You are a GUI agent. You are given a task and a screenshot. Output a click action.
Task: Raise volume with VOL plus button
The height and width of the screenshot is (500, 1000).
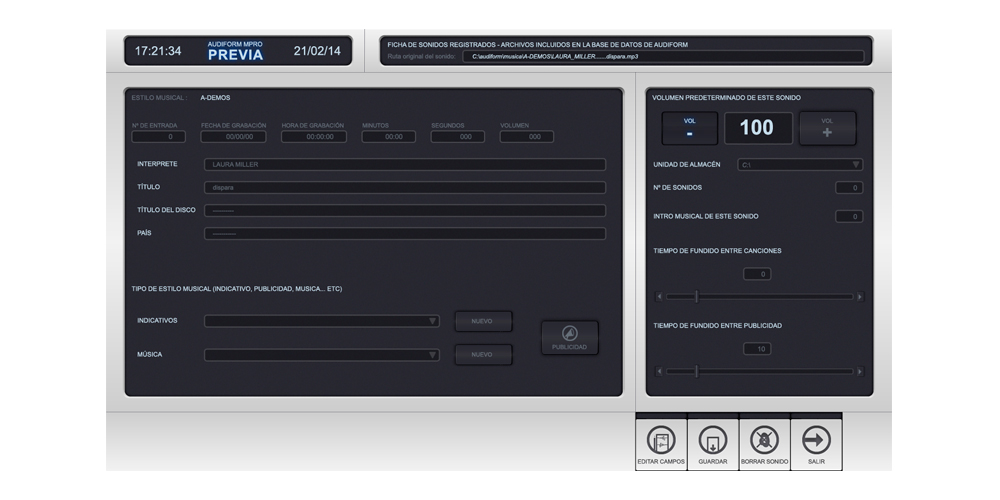pyautogui.click(x=827, y=128)
